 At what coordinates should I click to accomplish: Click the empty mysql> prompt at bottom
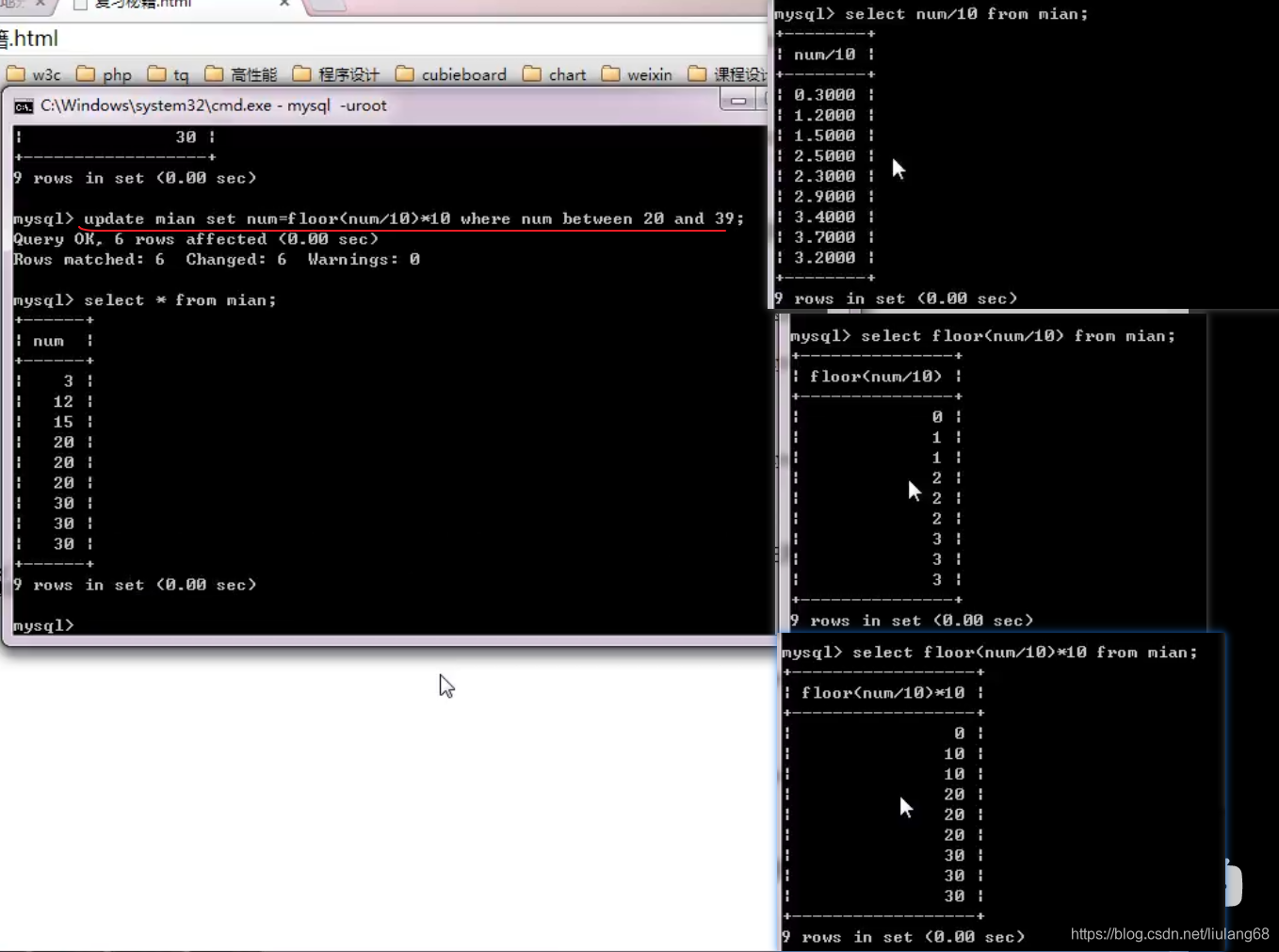(43, 625)
